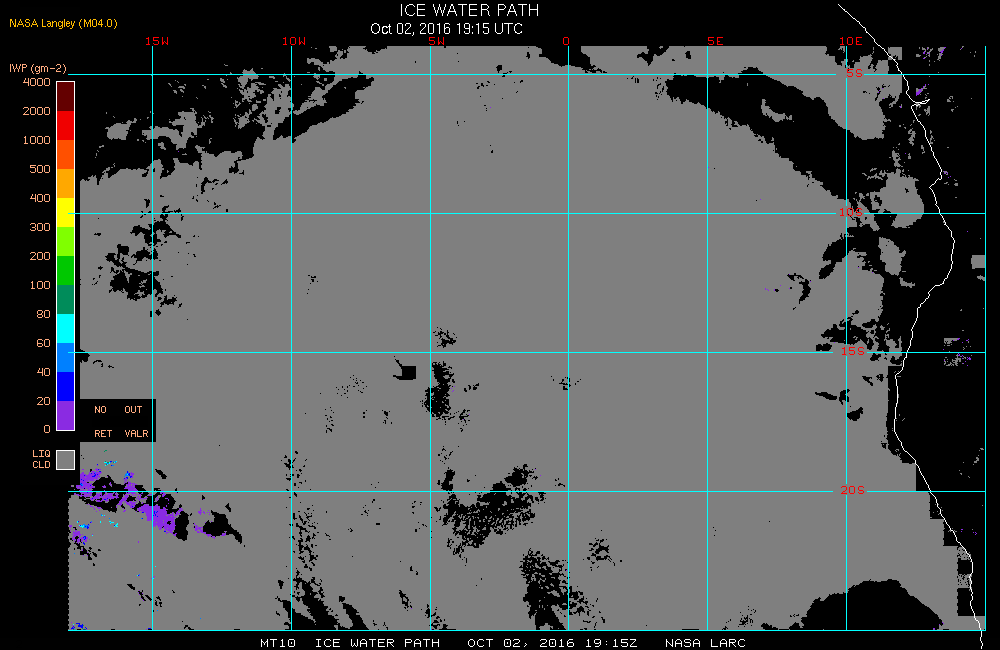Screen dimensions: 1000x650
Task: Click "OCT 02, 2016 19:15Z" in the footer
Action: pyautogui.click(x=552, y=643)
